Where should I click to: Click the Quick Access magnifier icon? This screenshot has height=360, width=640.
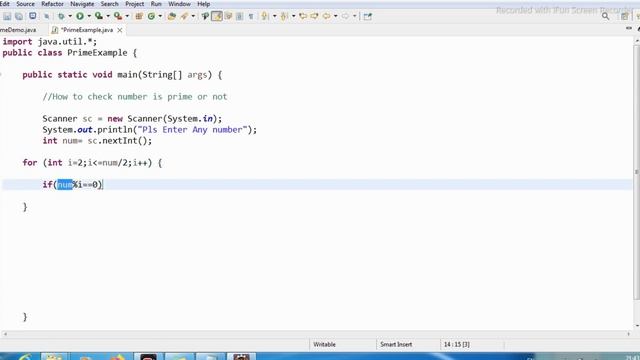(x=605, y=16)
